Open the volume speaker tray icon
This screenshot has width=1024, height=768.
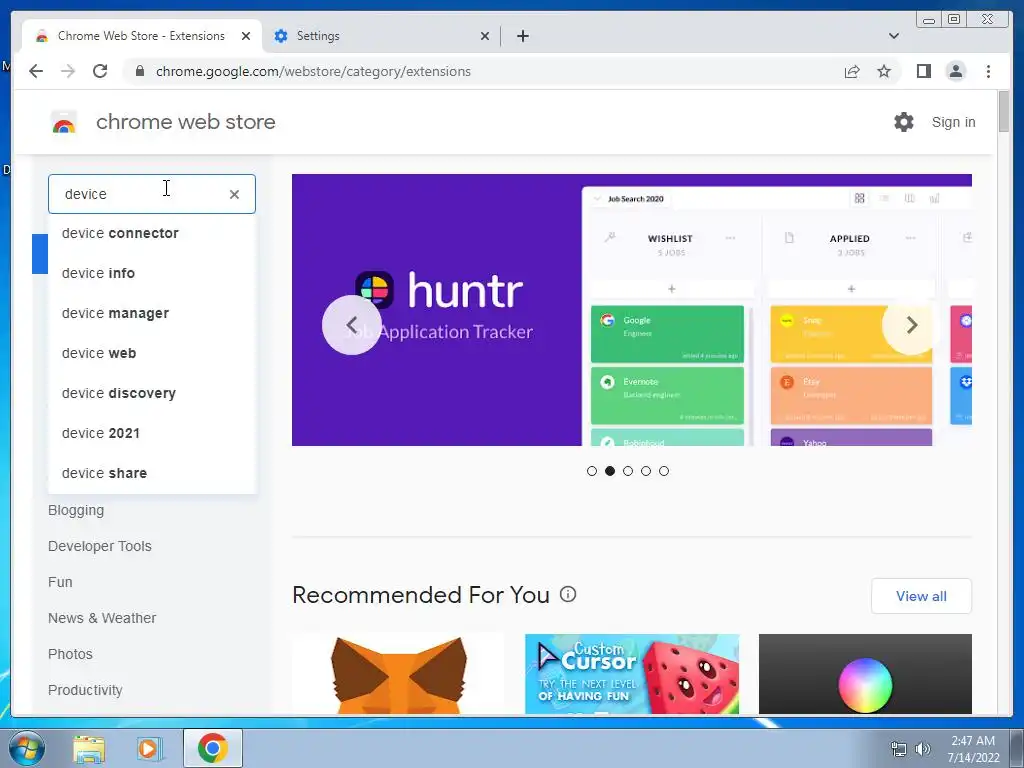(x=923, y=749)
